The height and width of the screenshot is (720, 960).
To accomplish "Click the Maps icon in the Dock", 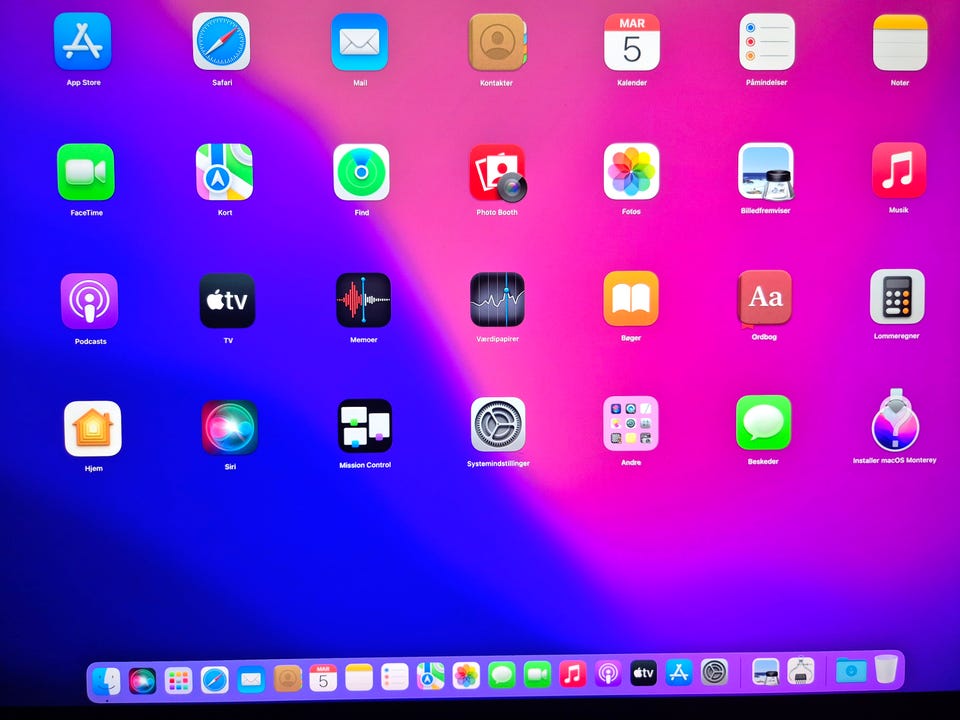I will tap(430, 677).
